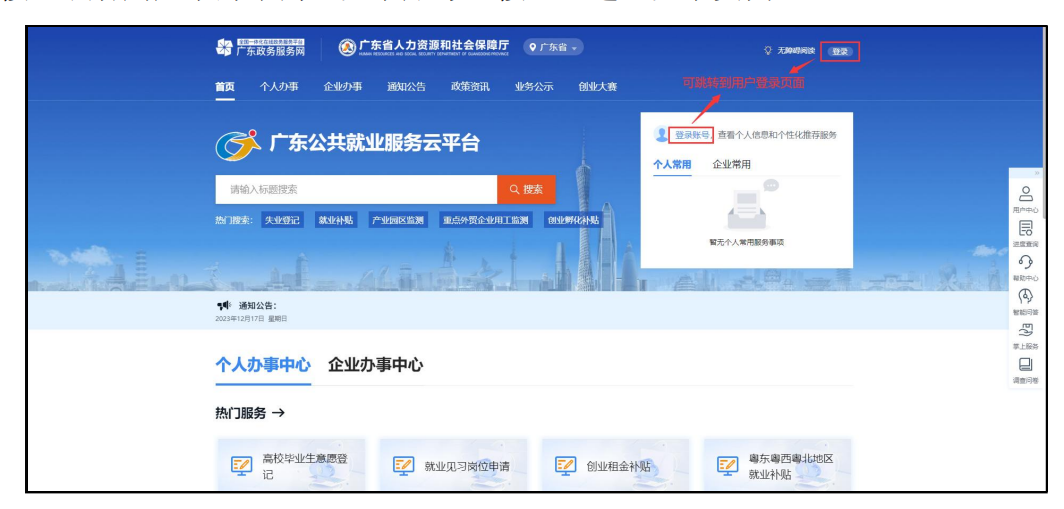Viewport: 1064px width, 509px height.
Task: Click the 登录账号 link
Action: point(692,135)
